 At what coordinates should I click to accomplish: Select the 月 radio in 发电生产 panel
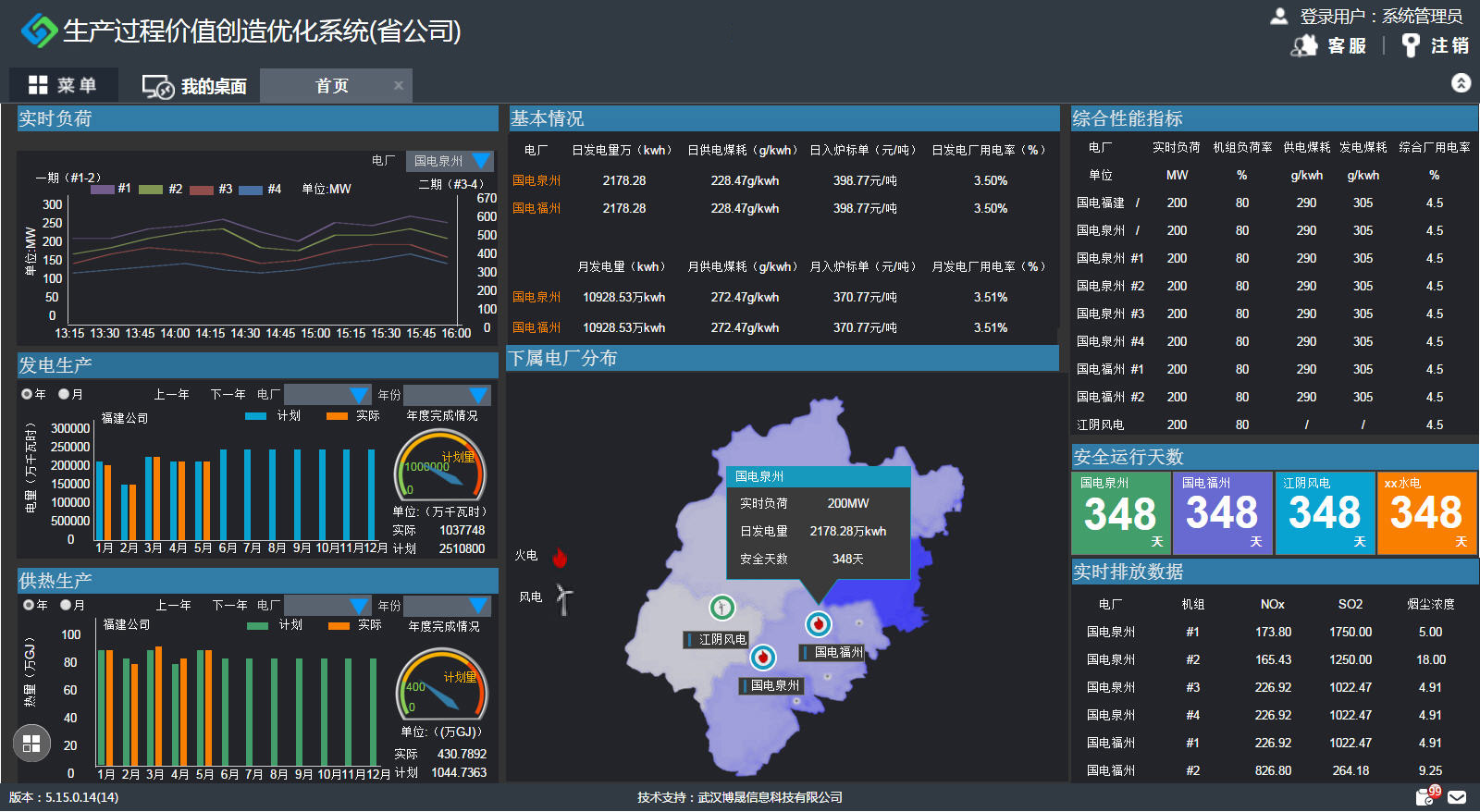pos(64,394)
